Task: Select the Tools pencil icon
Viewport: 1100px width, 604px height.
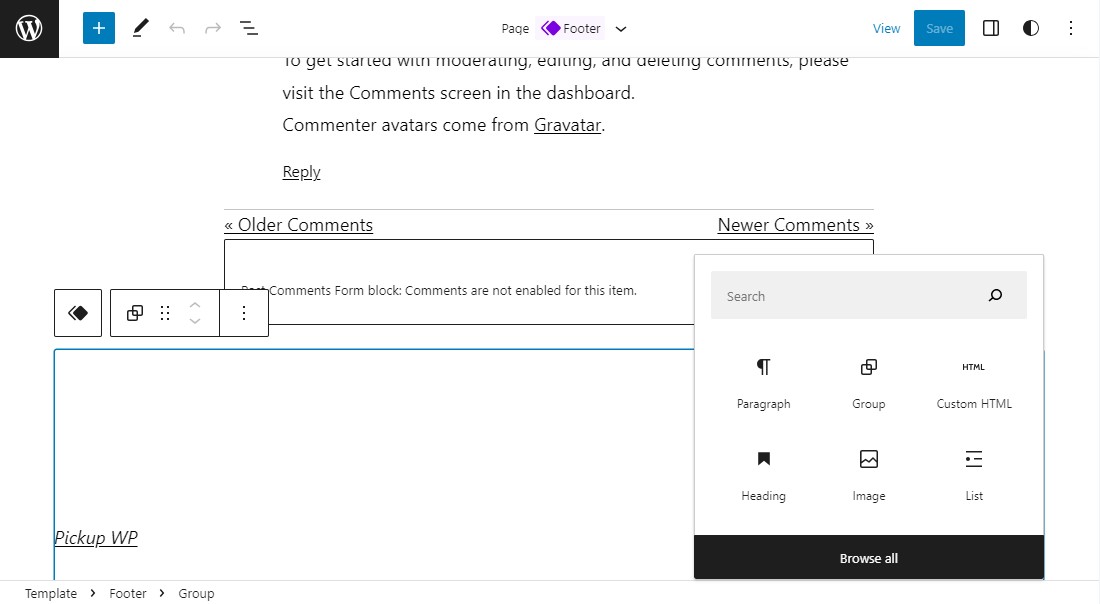Action: (140, 28)
